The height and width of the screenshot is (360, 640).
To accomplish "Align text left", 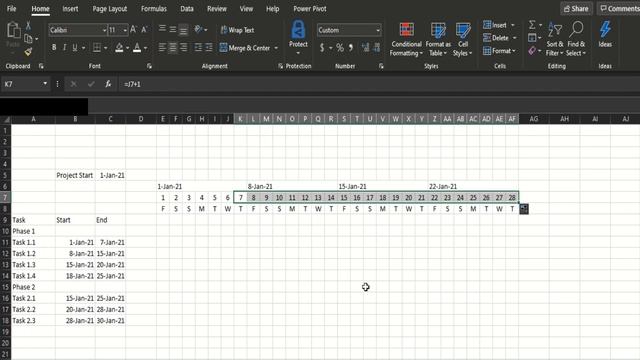I will click(162, 48).
